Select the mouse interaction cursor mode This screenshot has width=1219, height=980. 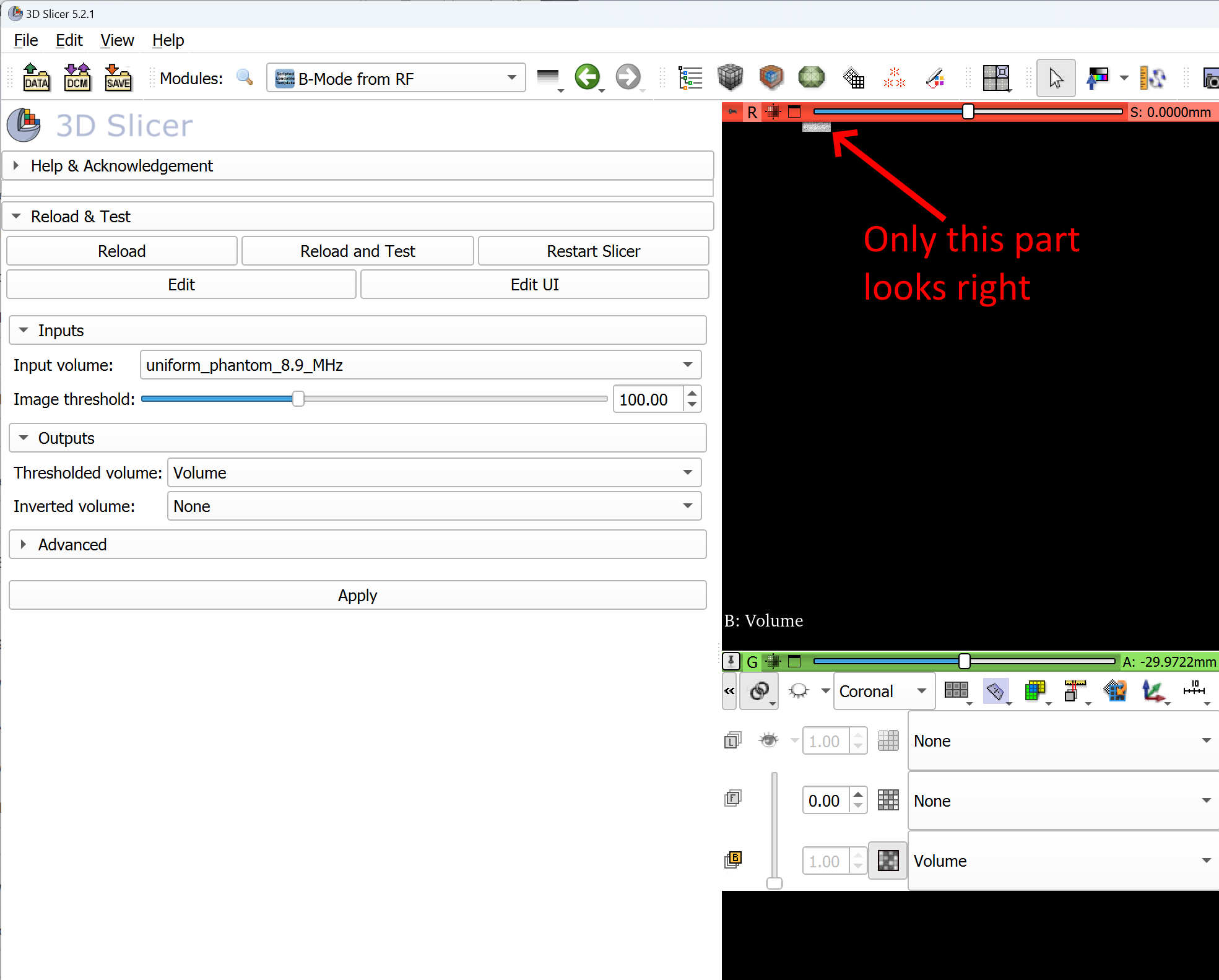coord(1056,78)
